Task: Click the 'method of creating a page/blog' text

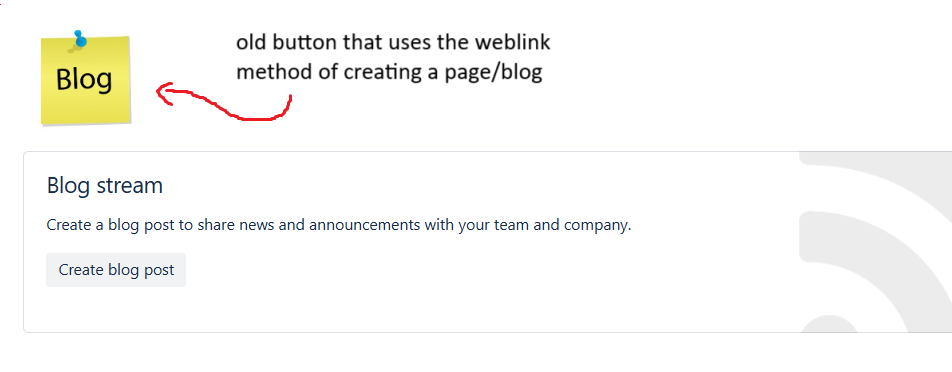Action: click(x=389, y=72)
